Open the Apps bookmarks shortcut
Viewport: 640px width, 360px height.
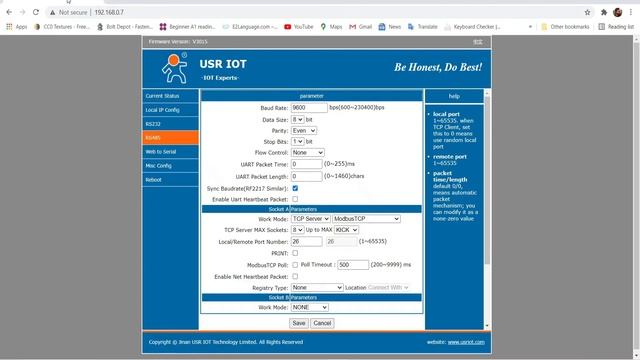click(16, 27)
